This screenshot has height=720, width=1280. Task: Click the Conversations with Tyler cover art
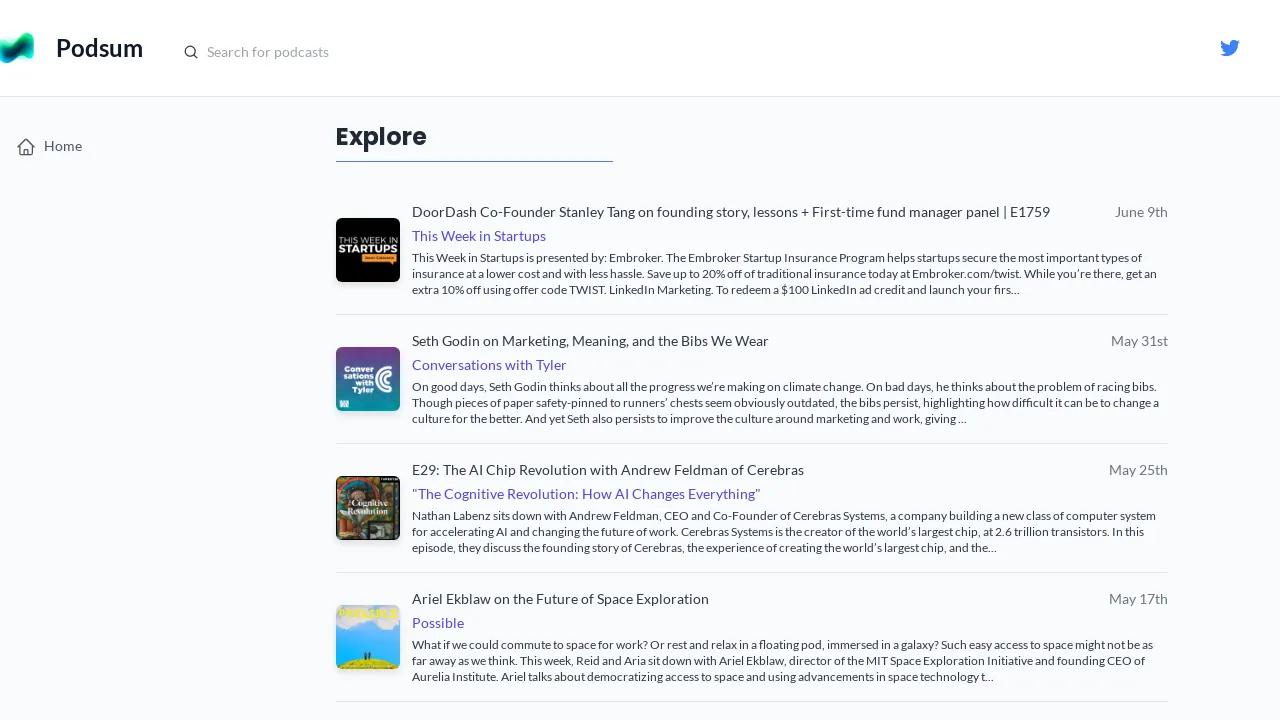(368, 379)
